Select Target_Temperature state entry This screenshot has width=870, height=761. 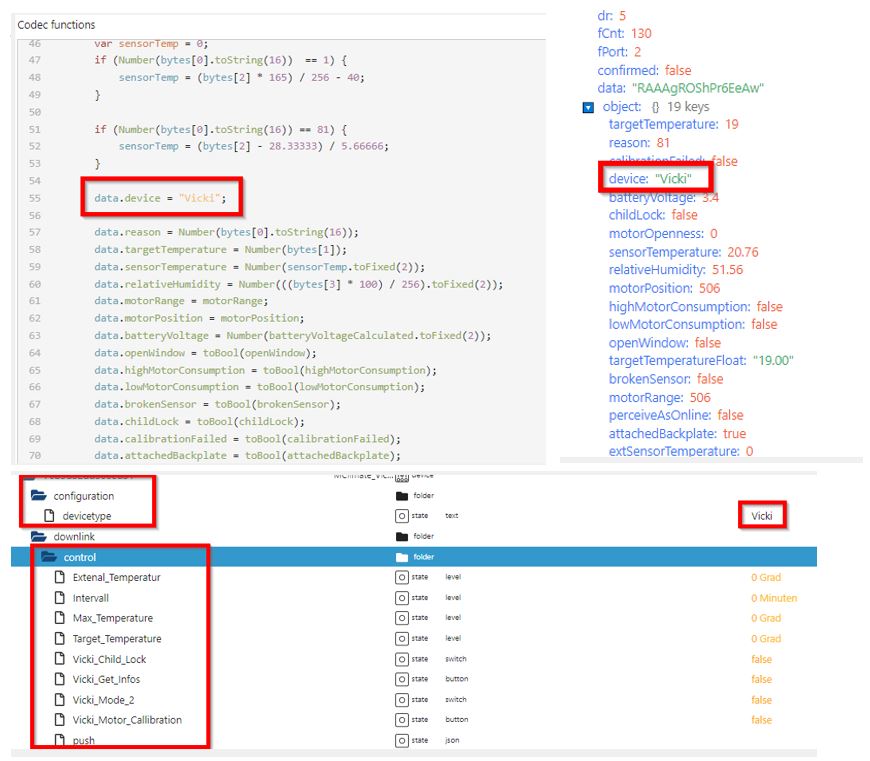[x=117, y=638]
